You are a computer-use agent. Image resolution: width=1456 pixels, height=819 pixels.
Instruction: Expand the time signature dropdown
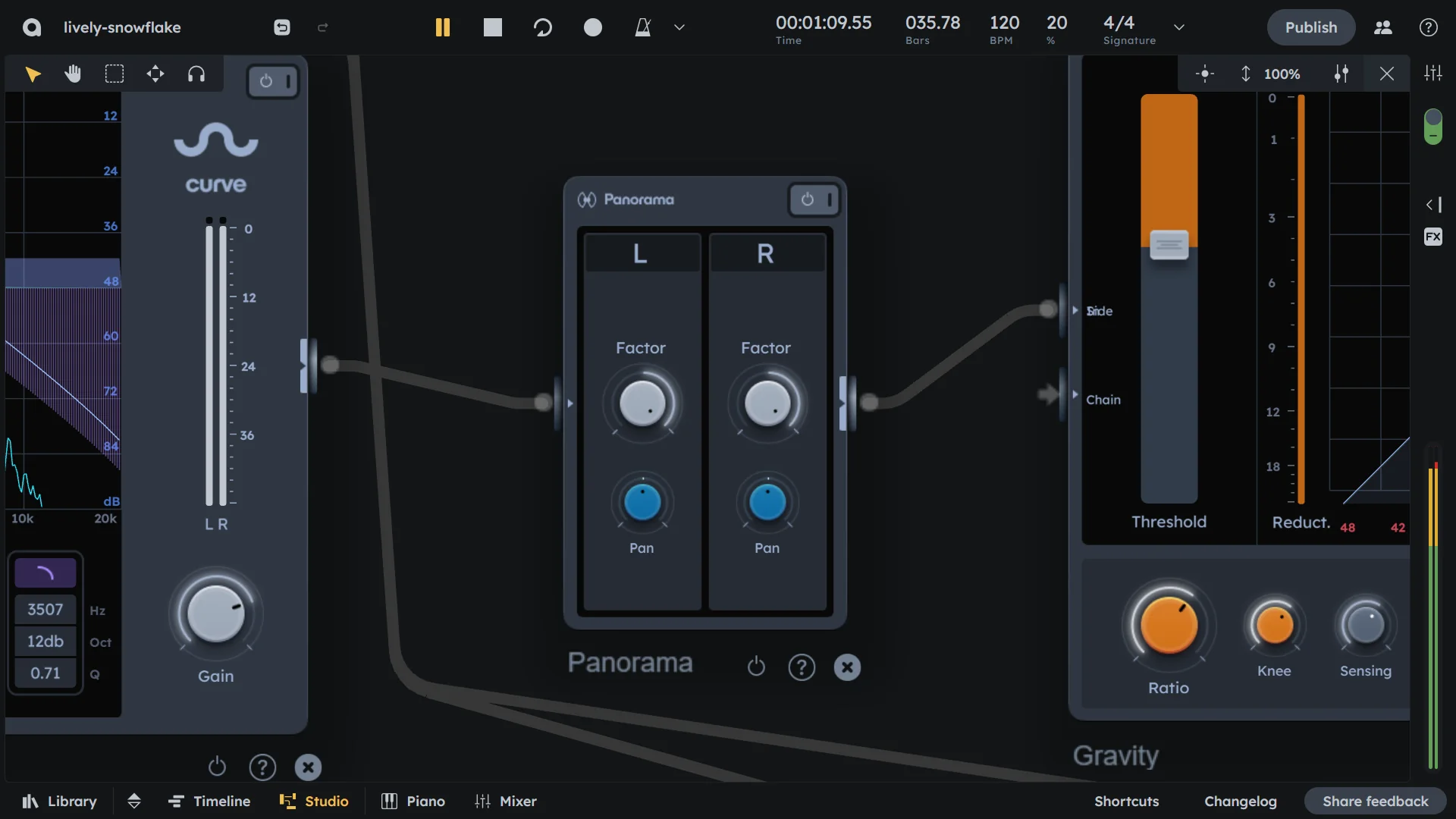(1180, 27)
